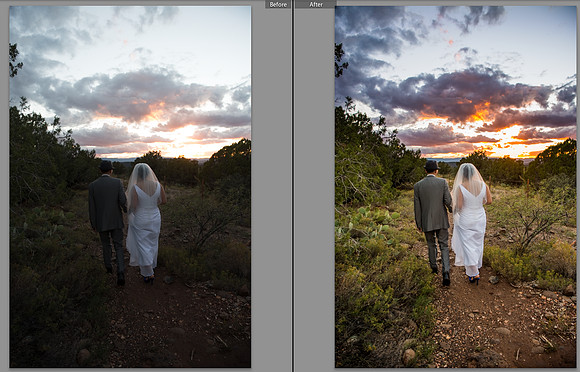Select the After preview image

tap(455, 186)
